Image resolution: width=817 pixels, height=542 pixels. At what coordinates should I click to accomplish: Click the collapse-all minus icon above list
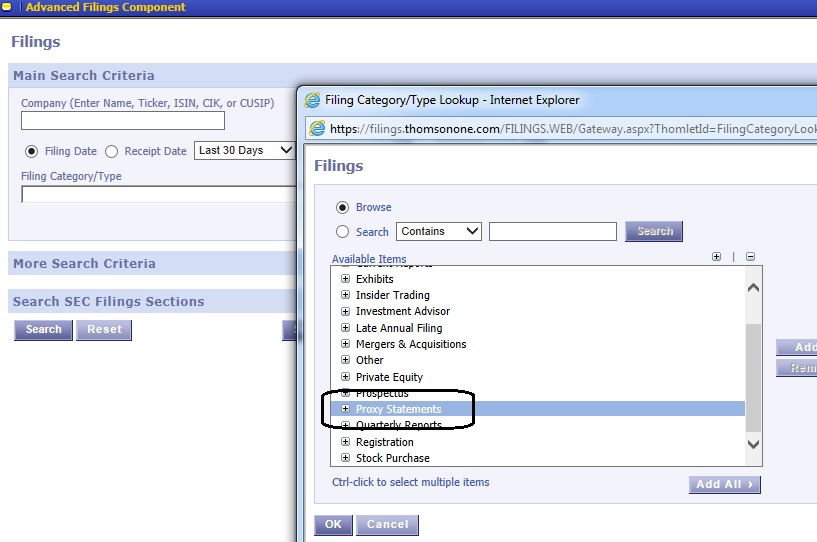(x=750, y=257)
